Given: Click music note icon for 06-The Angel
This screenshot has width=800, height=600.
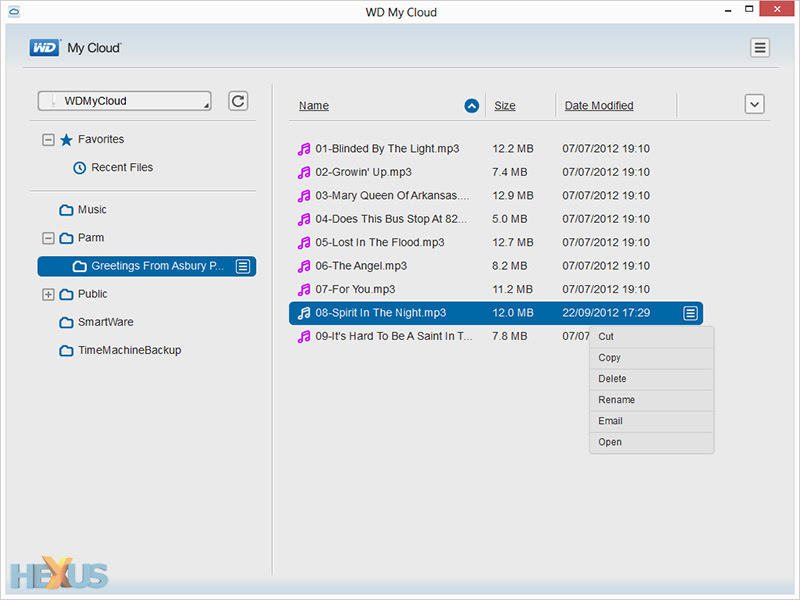Looking at the screenshot, I should point(304,266).
